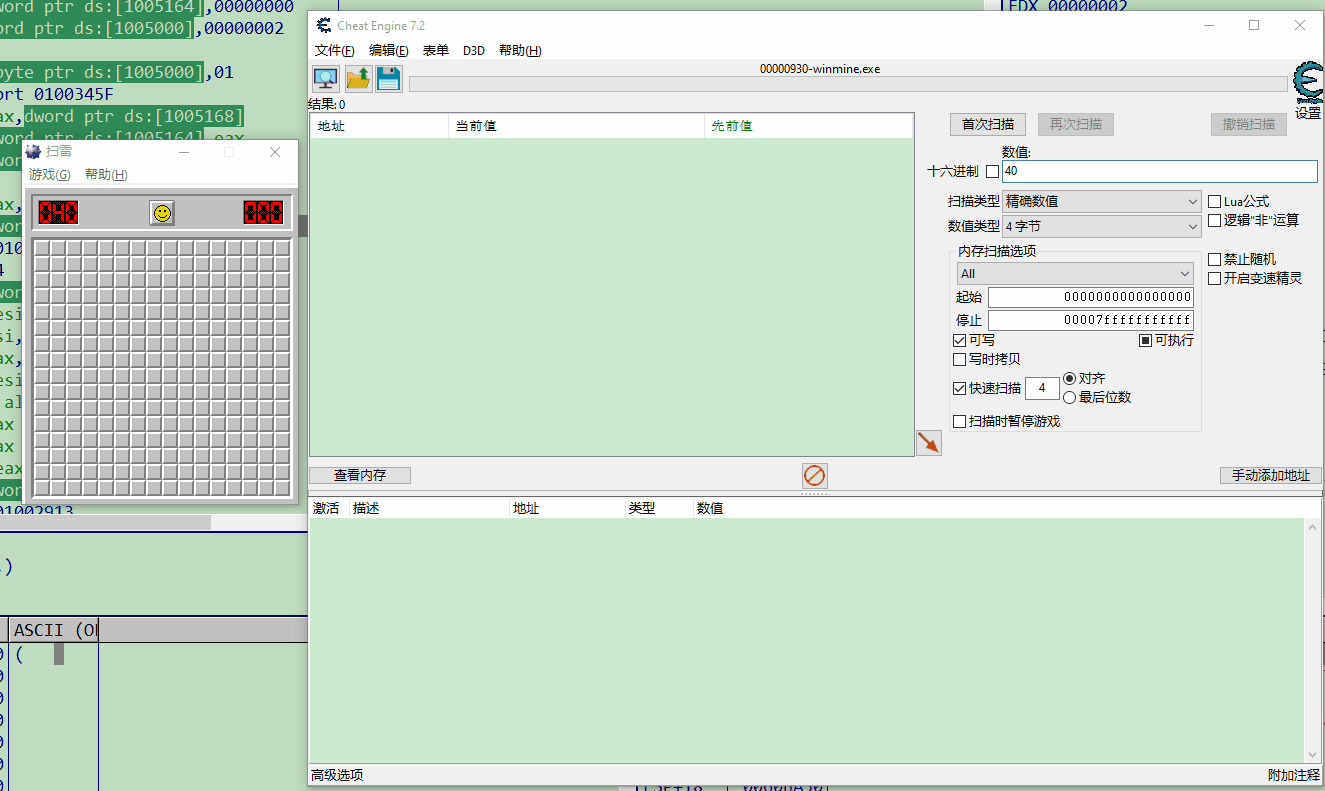This screenshot has height=791, width=1325.
Task: Click the 地址 column header in results
Action: point(380,126)
